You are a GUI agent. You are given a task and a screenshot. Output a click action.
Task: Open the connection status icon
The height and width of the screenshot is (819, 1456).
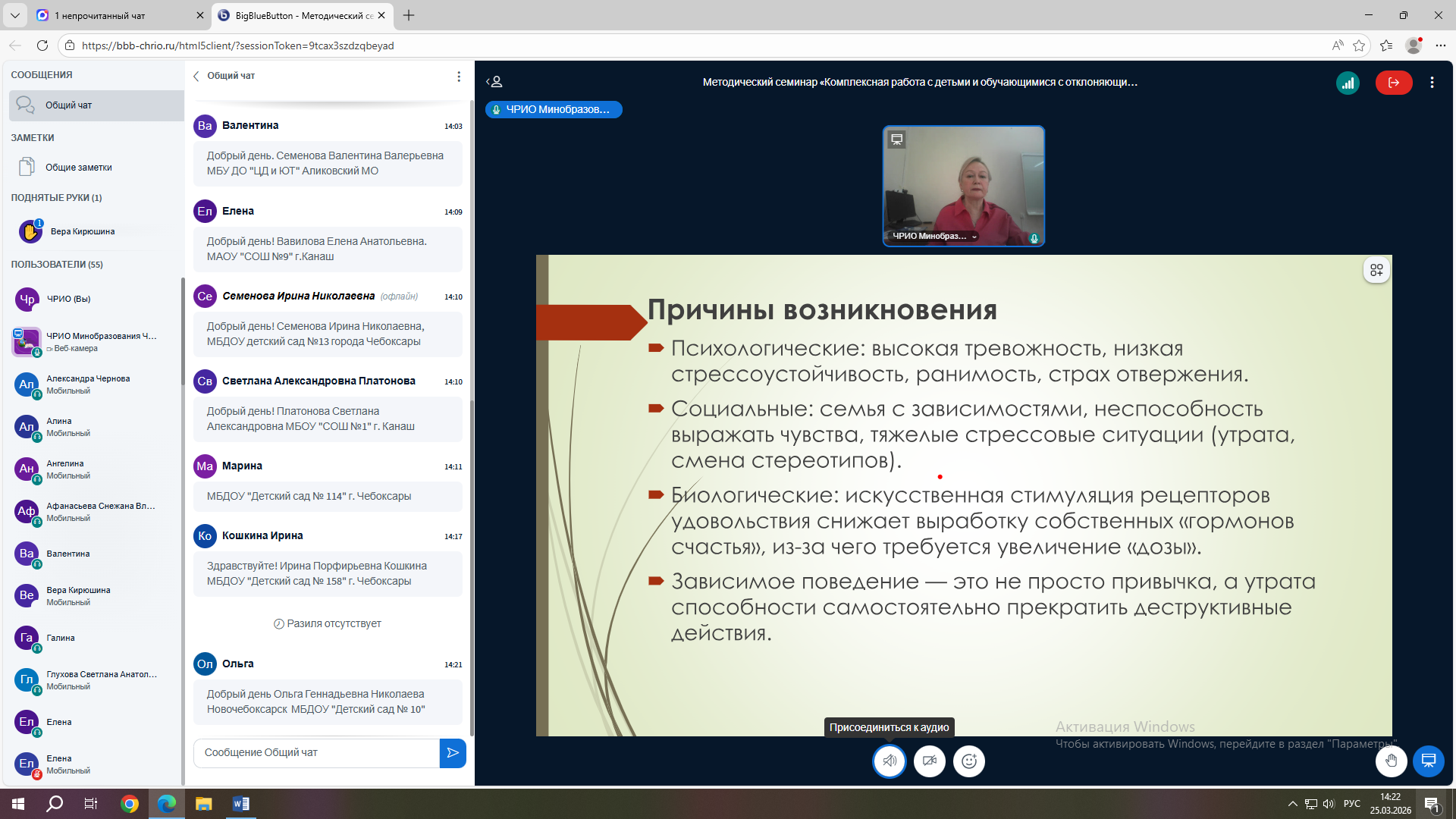[x=1348, y=83]
